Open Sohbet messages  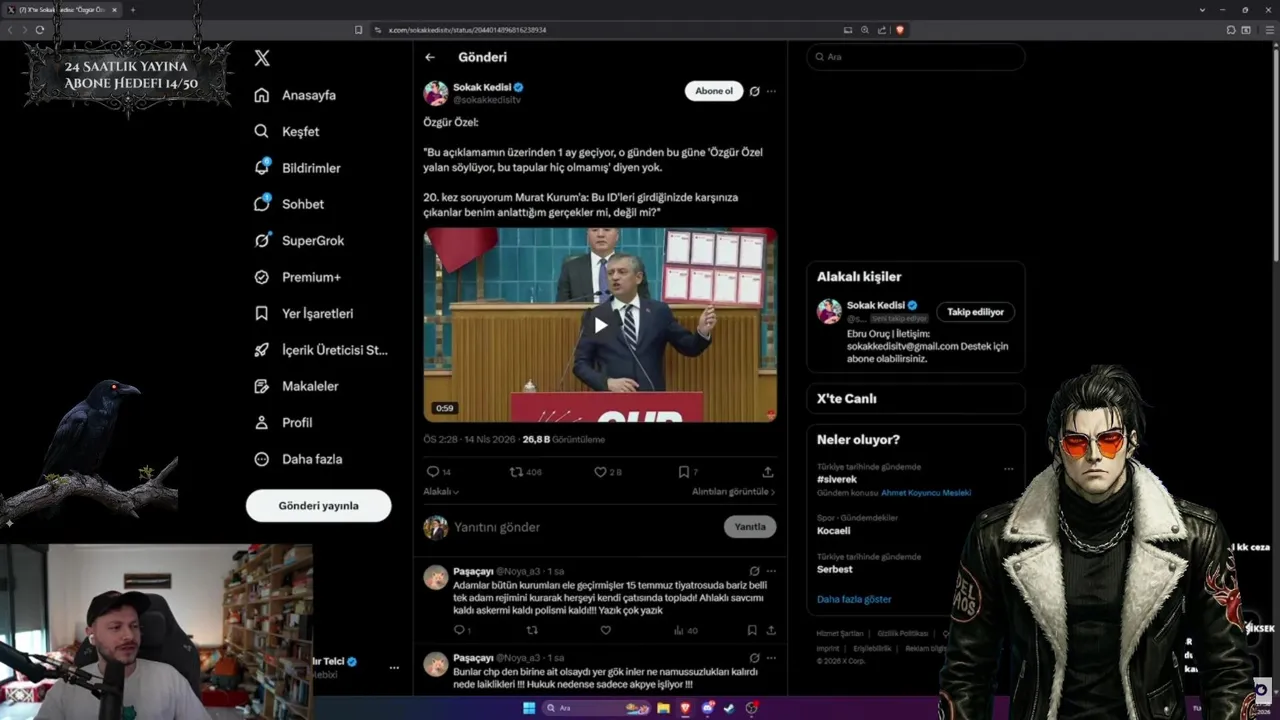(x=289, y=204)
